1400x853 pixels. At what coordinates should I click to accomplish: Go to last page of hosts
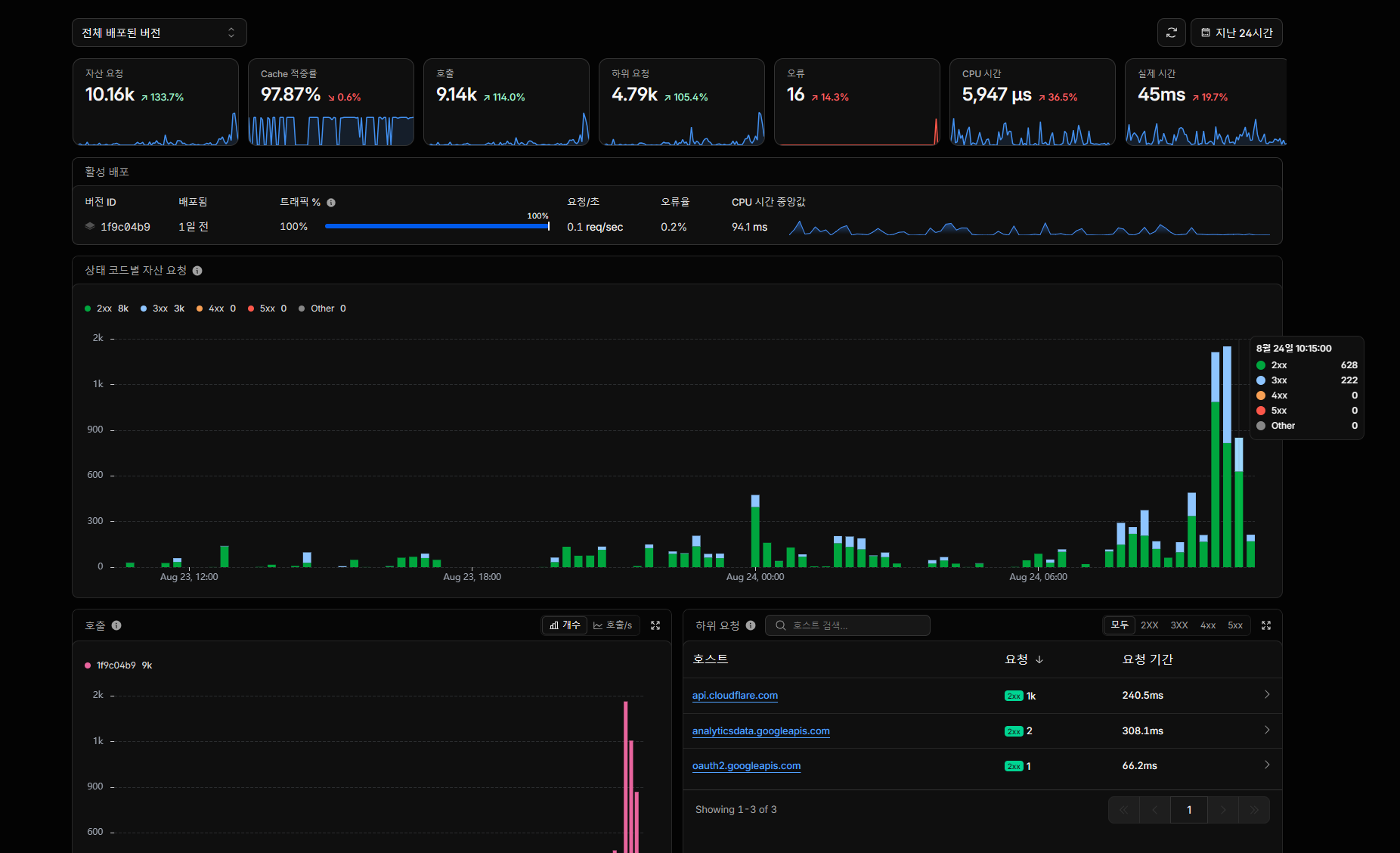[x=1254, y=810]
